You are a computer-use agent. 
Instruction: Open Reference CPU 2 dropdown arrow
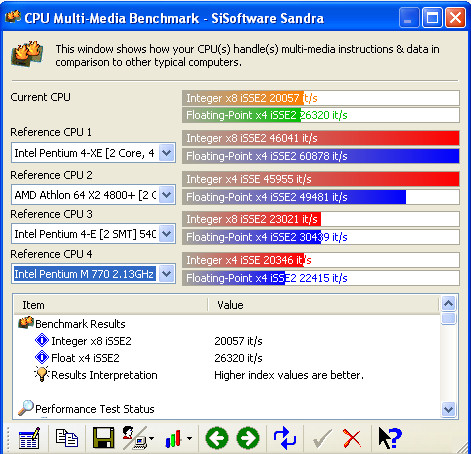[166, 194]
